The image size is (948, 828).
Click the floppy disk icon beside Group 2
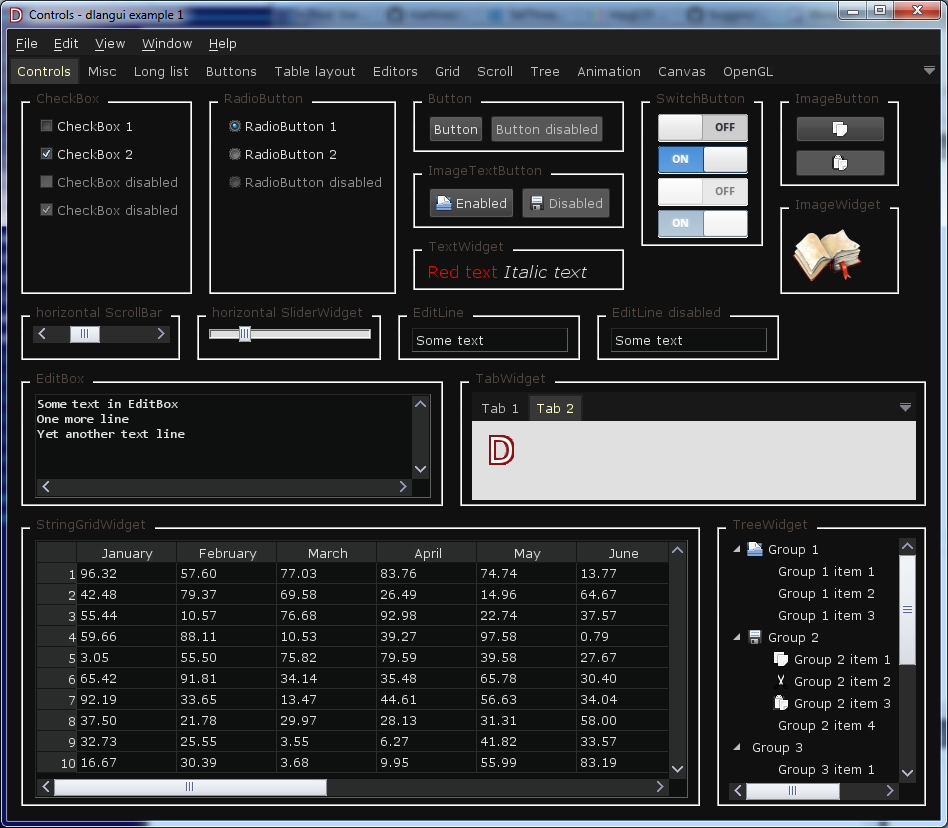(755, 637)
